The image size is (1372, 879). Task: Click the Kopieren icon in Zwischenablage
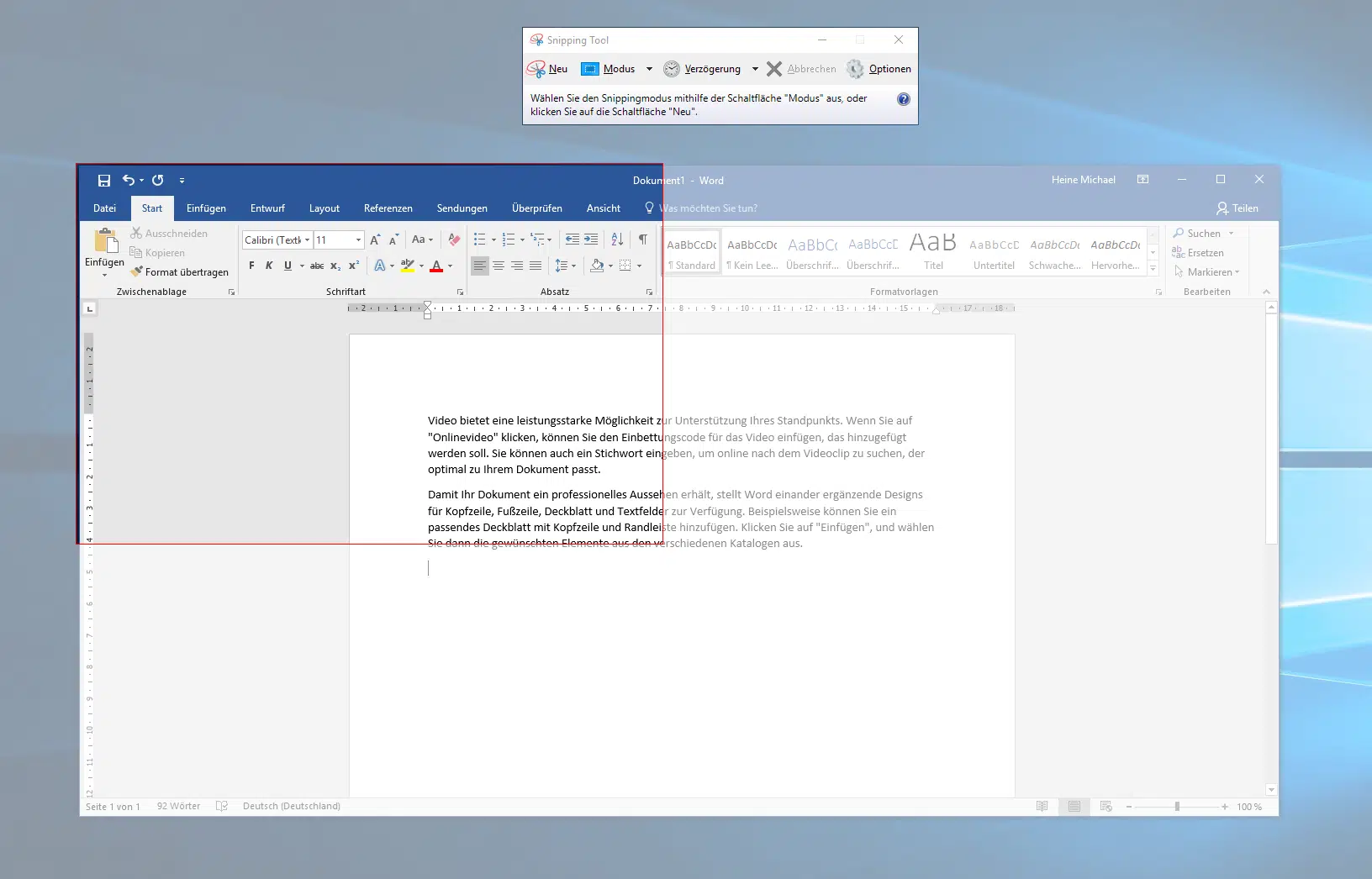137,252
